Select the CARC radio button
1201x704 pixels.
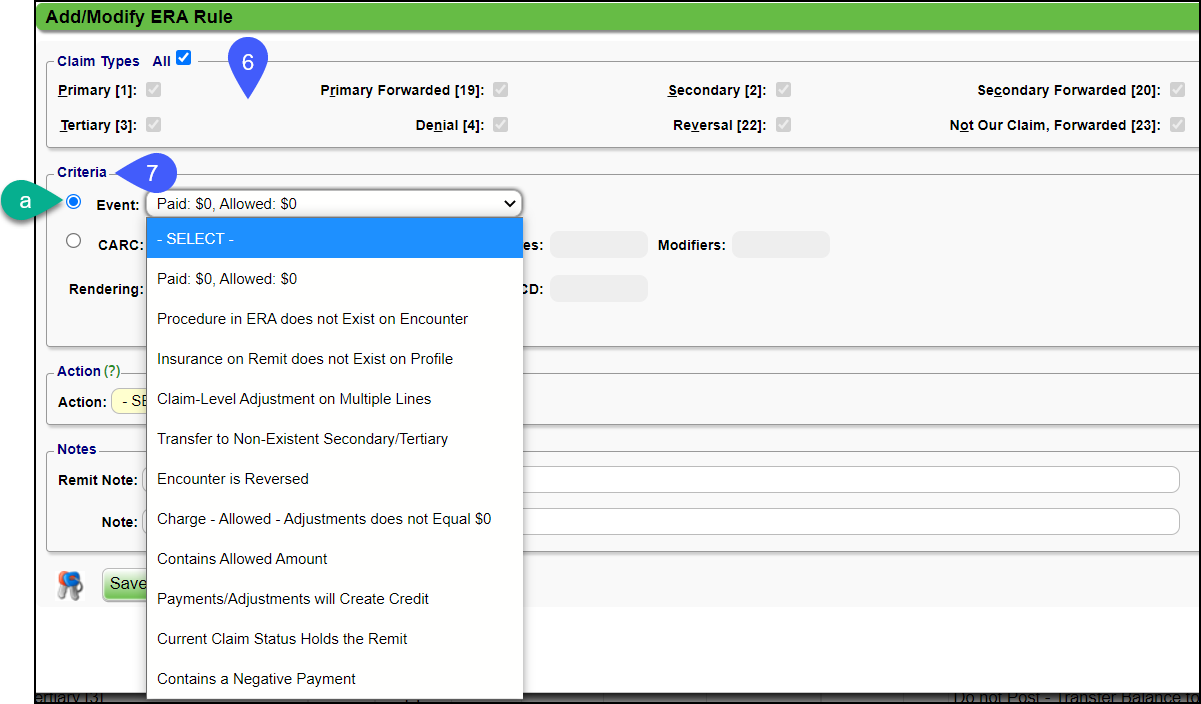click(73, 240)
